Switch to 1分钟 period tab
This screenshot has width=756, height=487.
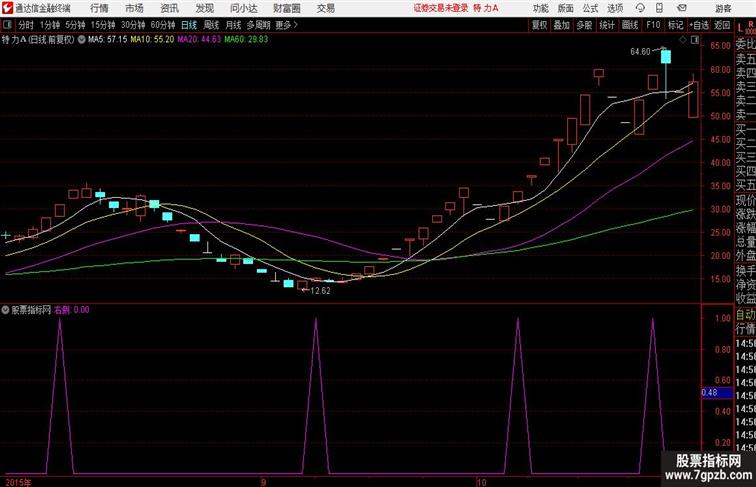pos(50,25)
